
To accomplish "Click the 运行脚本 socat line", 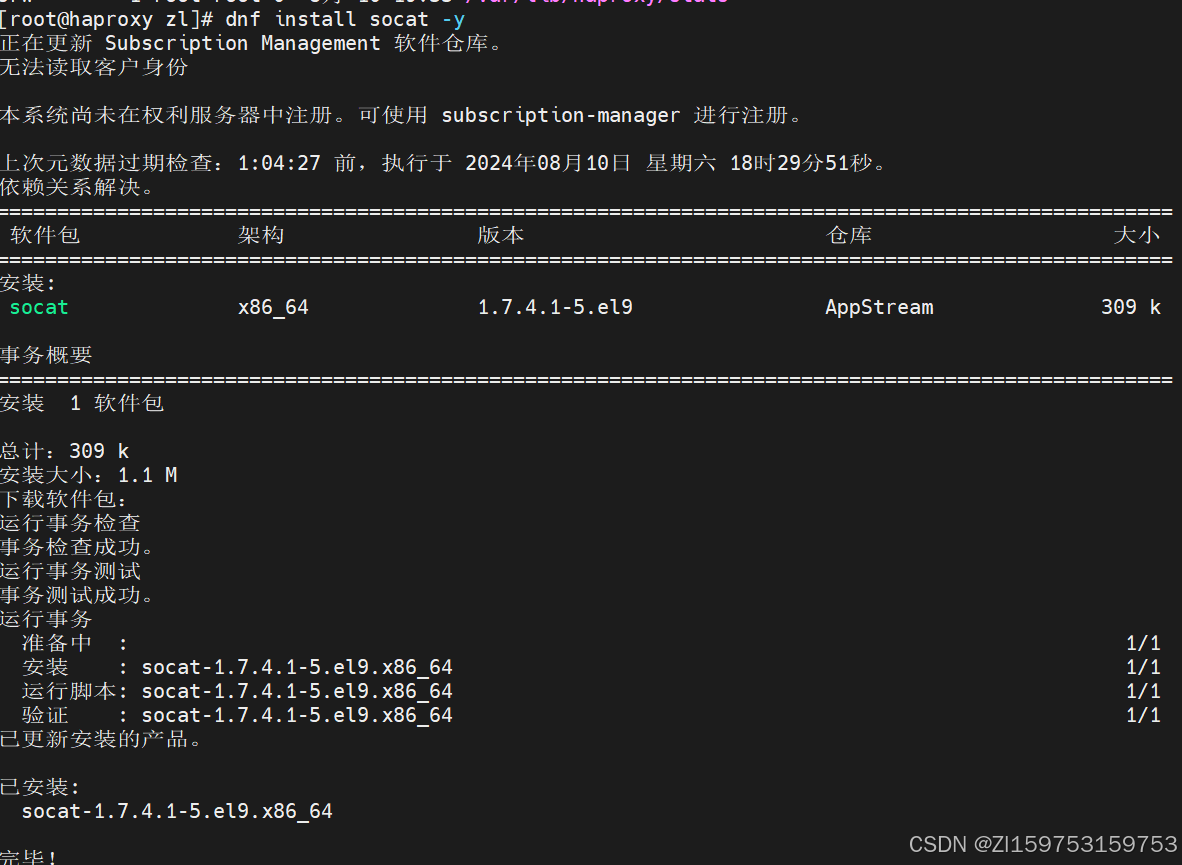I will coord(237,692).
